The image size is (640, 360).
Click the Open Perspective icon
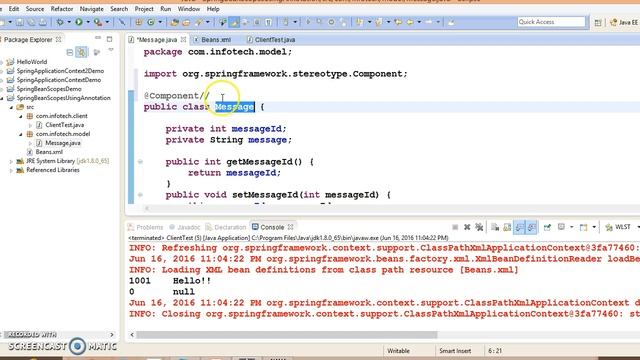click(598, 22)
